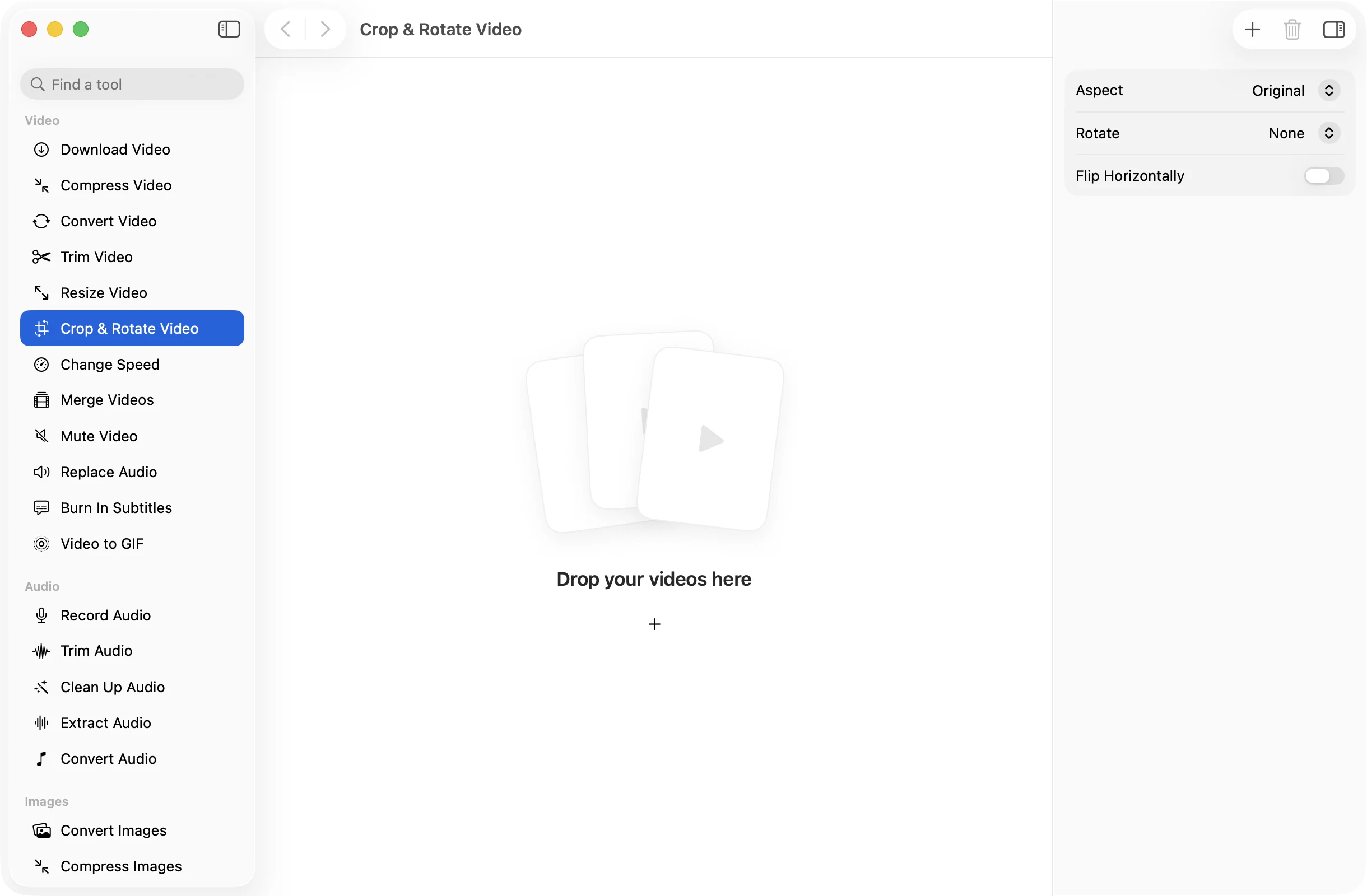Click the Video section header
The height and width of the screenshot is (896, 1367).
pos(42,120)
